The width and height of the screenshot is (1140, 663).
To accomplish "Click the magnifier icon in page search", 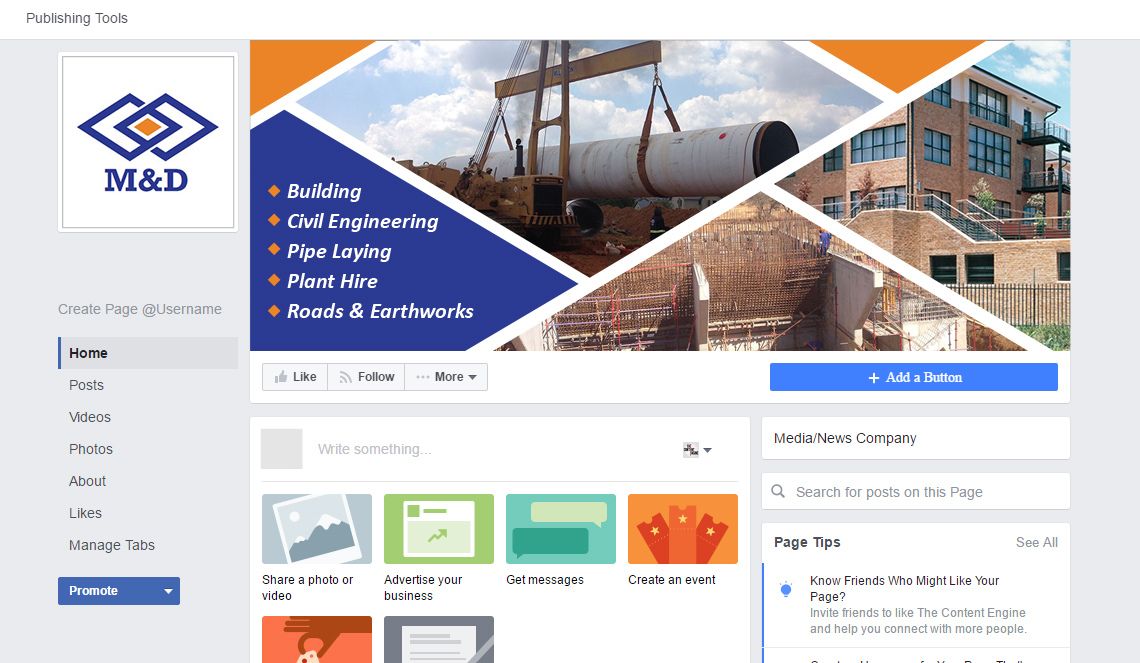I will point(778,491).
